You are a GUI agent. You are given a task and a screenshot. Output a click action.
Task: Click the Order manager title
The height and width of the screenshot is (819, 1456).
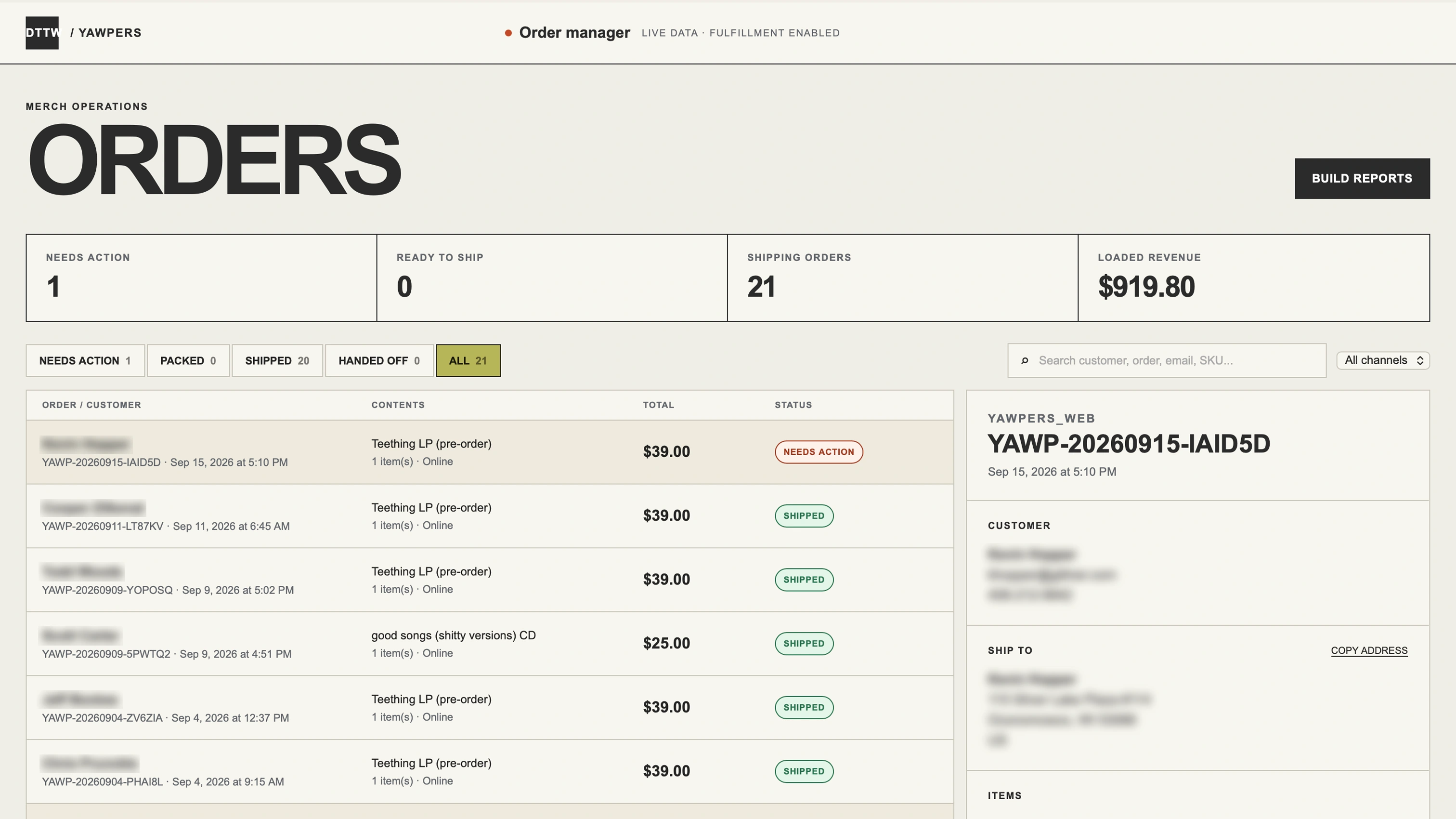coord(574,33)
